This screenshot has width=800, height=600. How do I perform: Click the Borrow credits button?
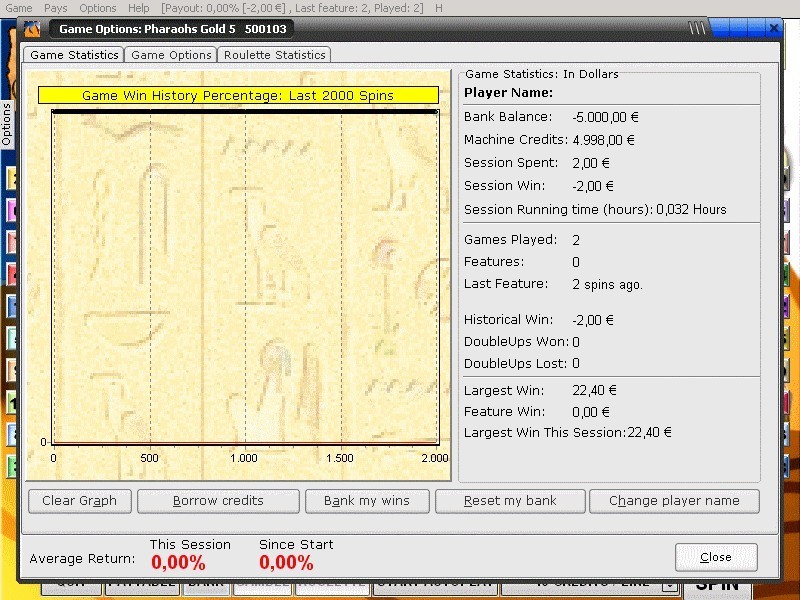(x=218, y=501)
